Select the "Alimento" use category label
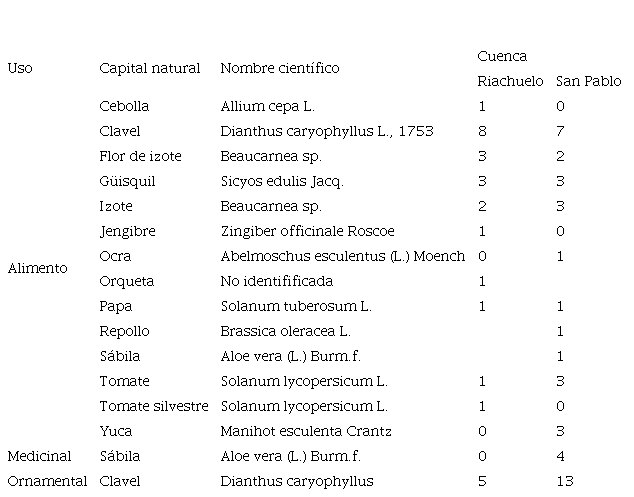 point(37,268)
